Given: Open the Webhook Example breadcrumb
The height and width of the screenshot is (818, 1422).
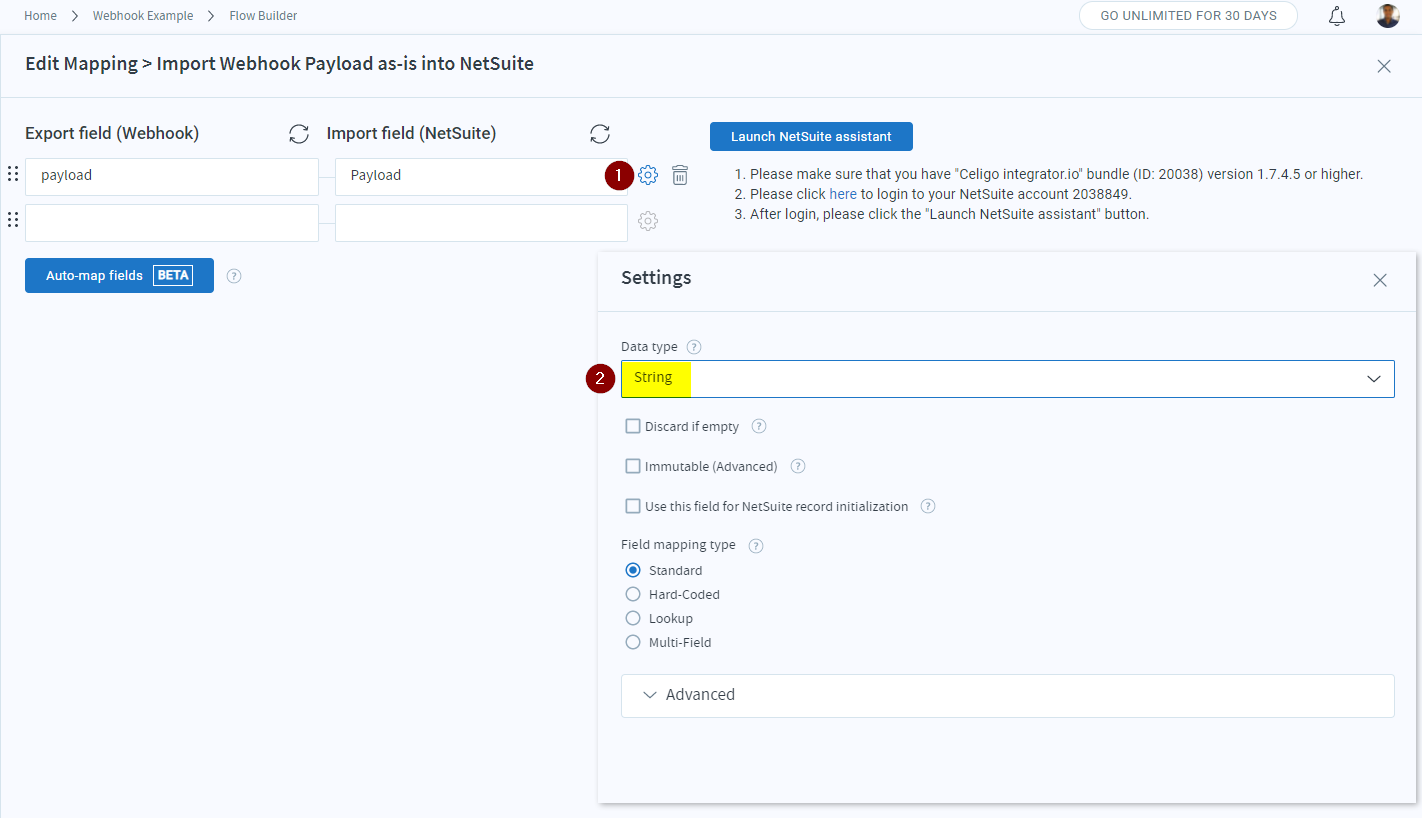Looking at the screenshot, I should (x=142, y=16).
